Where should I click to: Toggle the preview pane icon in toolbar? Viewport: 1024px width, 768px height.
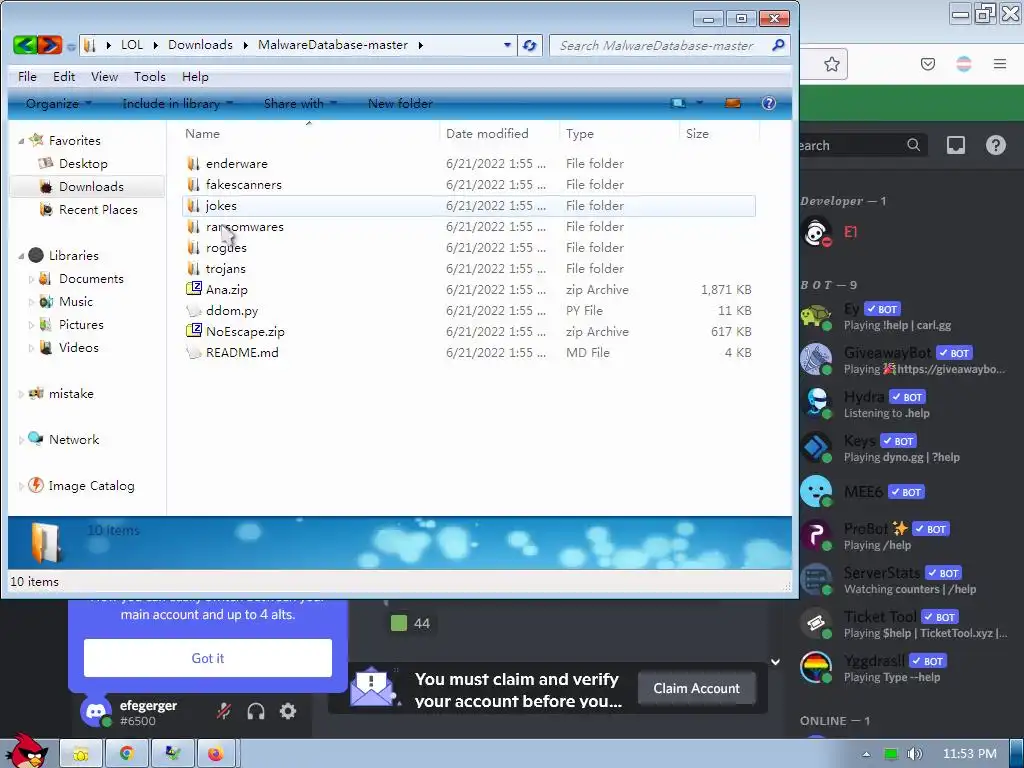[733, 103]
